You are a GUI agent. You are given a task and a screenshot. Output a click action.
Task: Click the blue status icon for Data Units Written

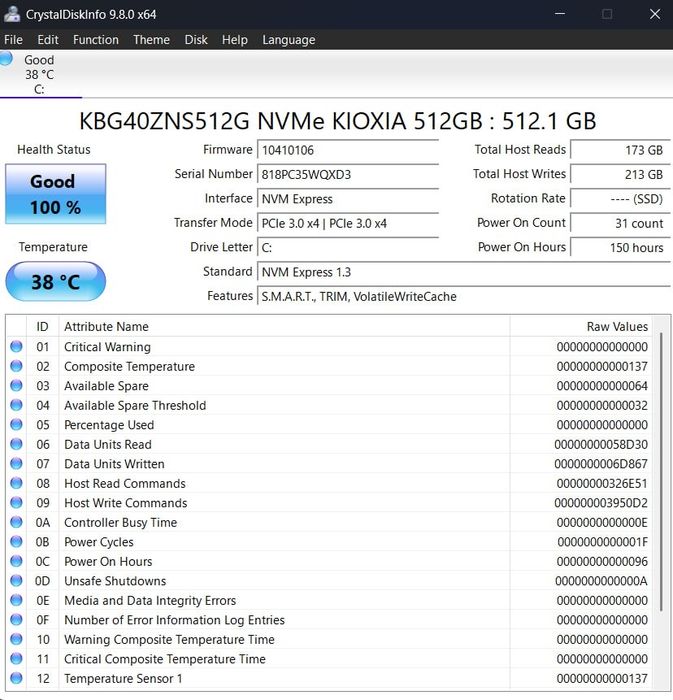click(x=17, y=463)
